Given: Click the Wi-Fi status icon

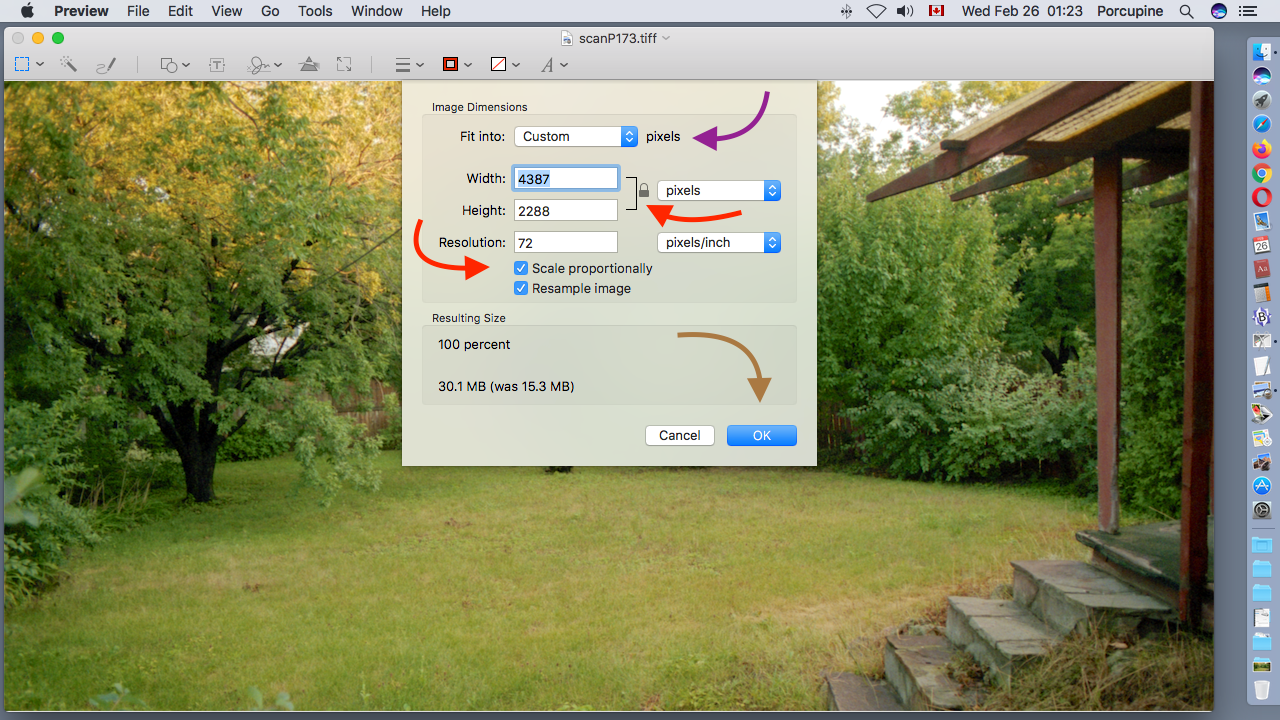Looking at the screenshot, I should 876,11.
